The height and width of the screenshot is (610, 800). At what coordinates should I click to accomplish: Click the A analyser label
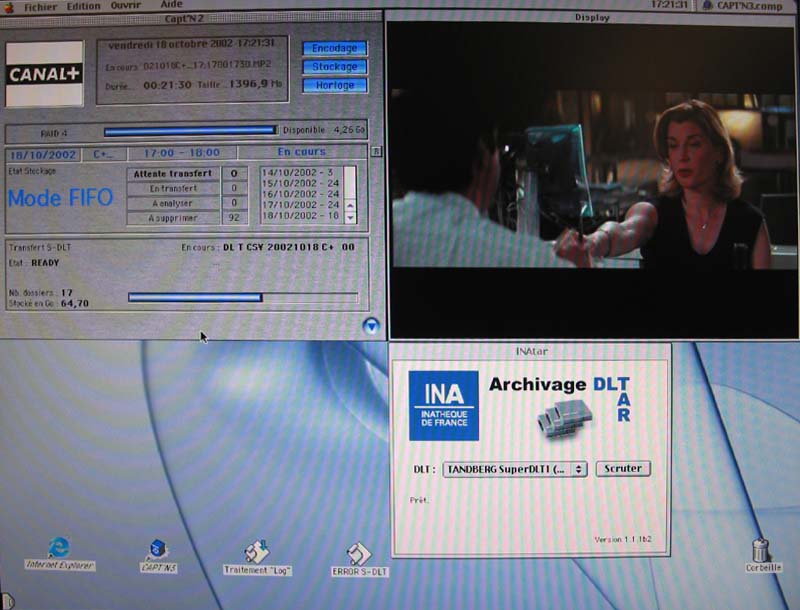pos(173,204)
